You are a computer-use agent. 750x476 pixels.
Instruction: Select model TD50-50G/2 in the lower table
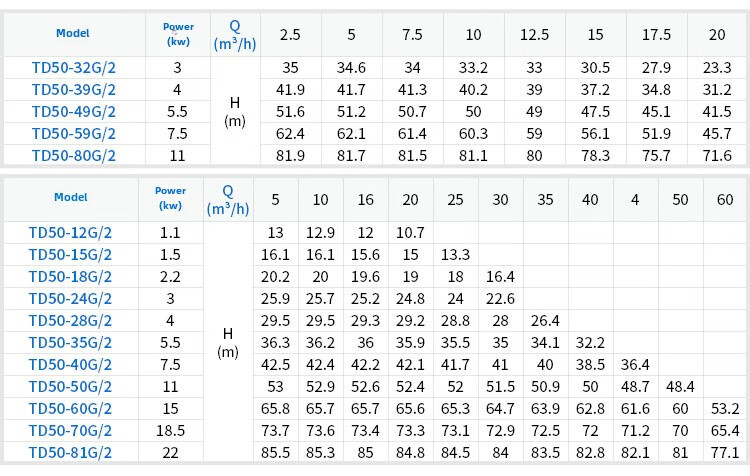(x=70, y=386)
